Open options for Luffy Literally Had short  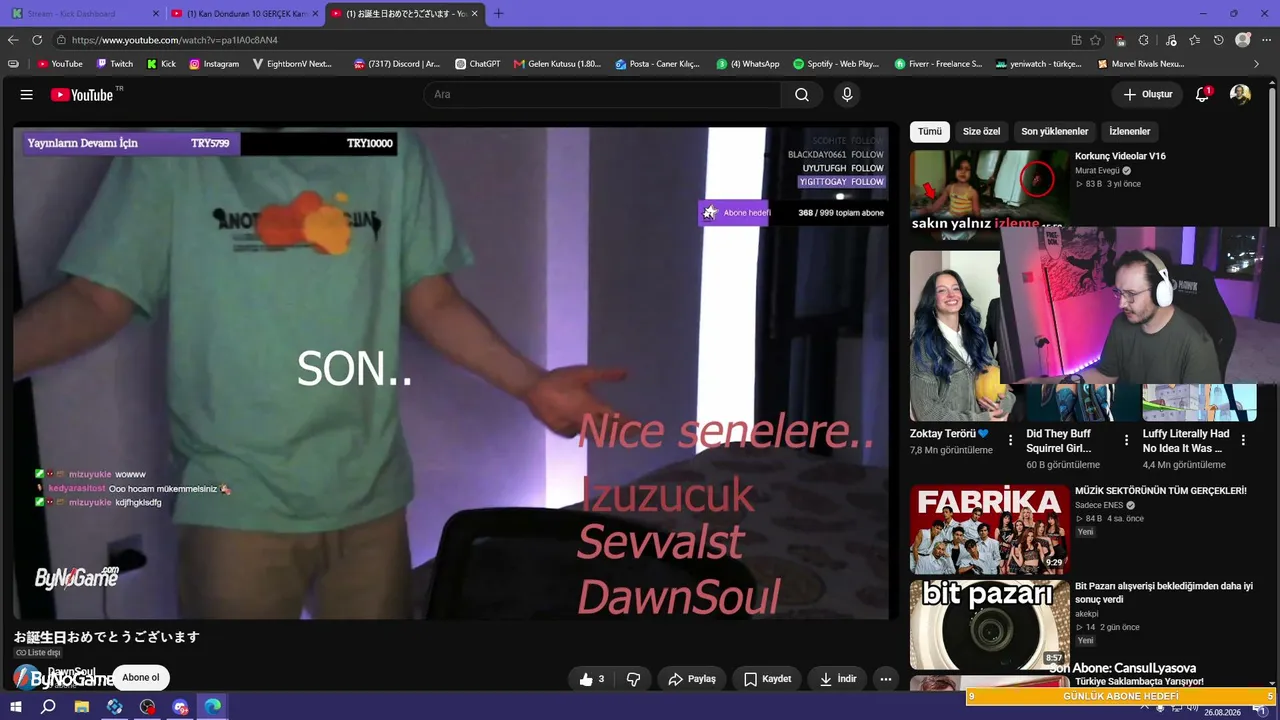(x=1244, y=440)
